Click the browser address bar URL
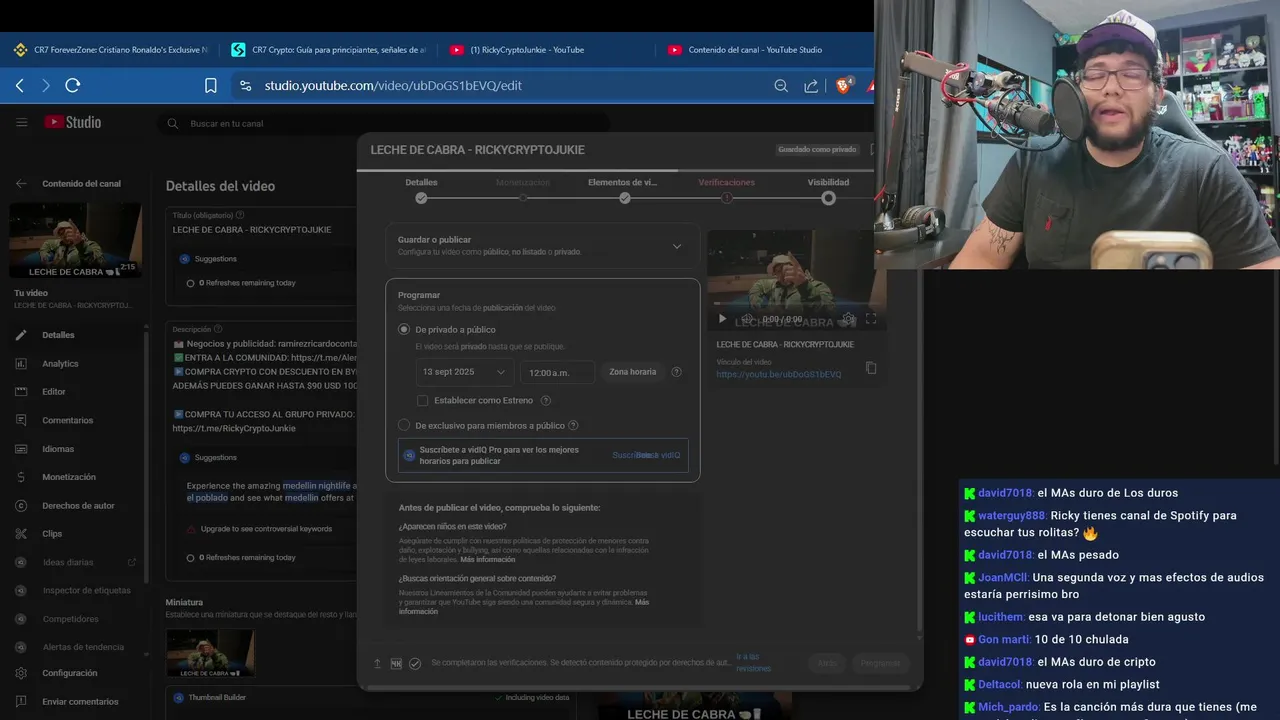The image size is (1280, 720). click(x=393, y=86)
